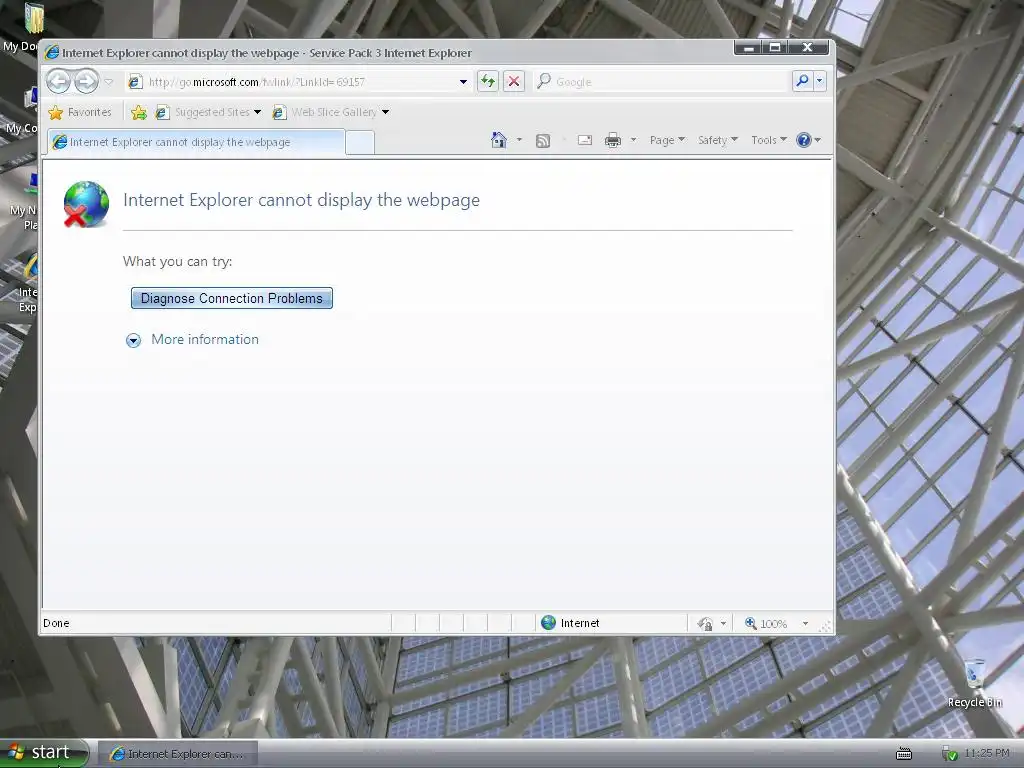This screenshot has height=768, width=1024.
Task: Select the 'Internet Explorer cannot display' tab
Action: point(196,142)
